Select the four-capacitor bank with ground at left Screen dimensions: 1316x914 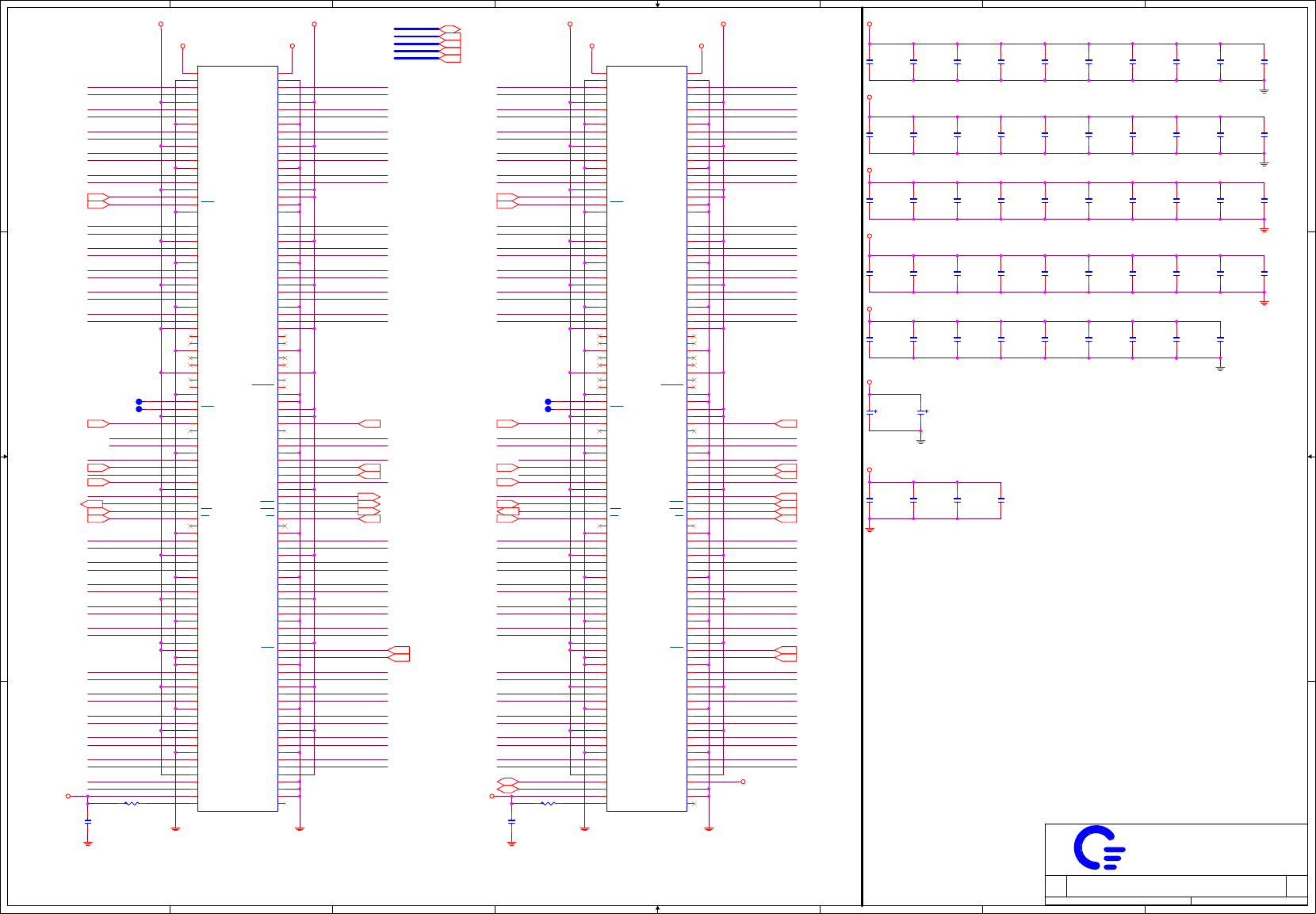point(935,500)
